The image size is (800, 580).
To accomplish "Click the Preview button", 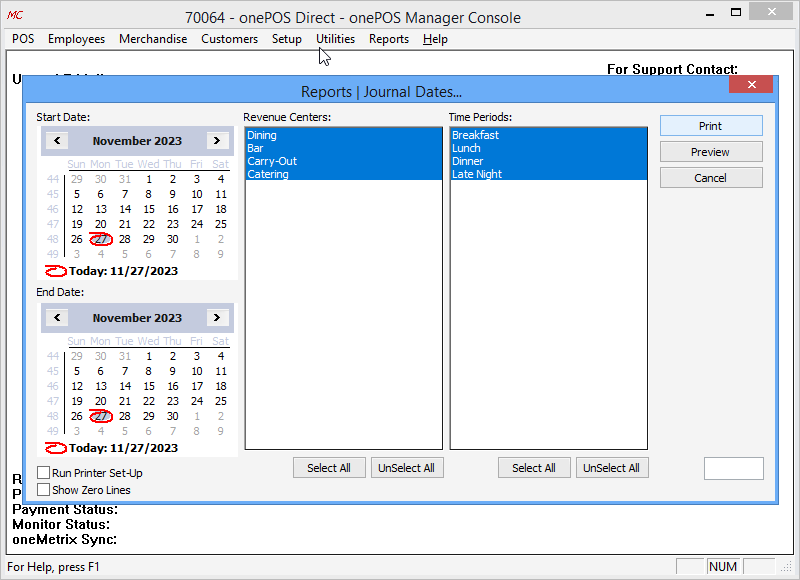I will coord(711,152).
